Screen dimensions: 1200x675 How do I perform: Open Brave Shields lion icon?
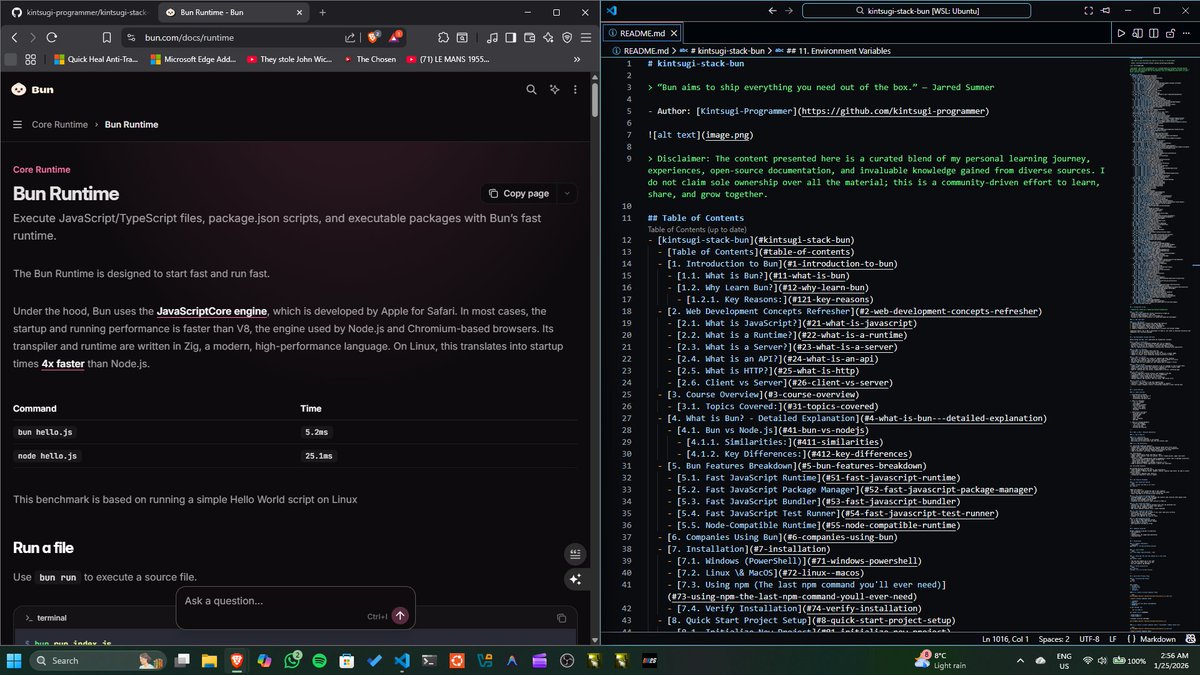coord(375,37)
